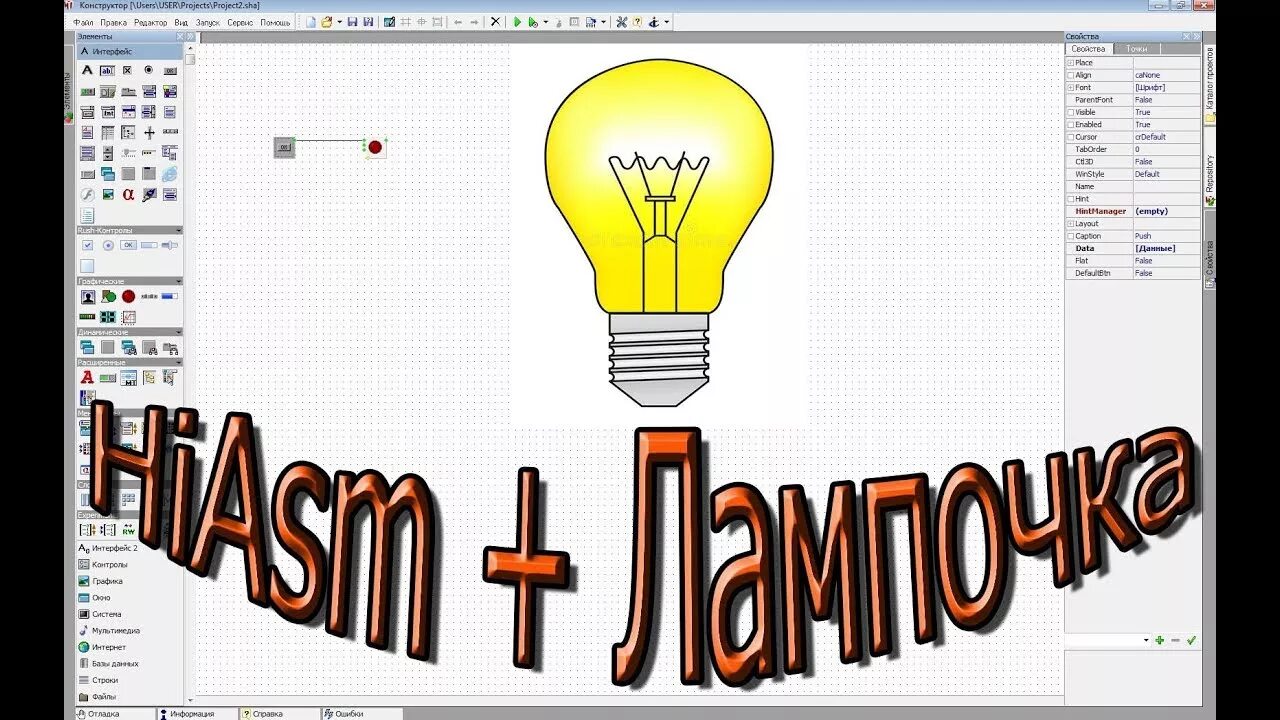Screen dimensions: 1280x720
Task: Toggle the Cursor property checkbox
Action: (x=1070, y=137)
